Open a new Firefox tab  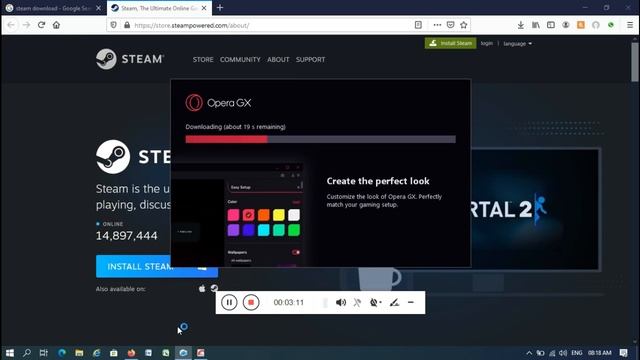pyautogui.click(x=220, y=8)
